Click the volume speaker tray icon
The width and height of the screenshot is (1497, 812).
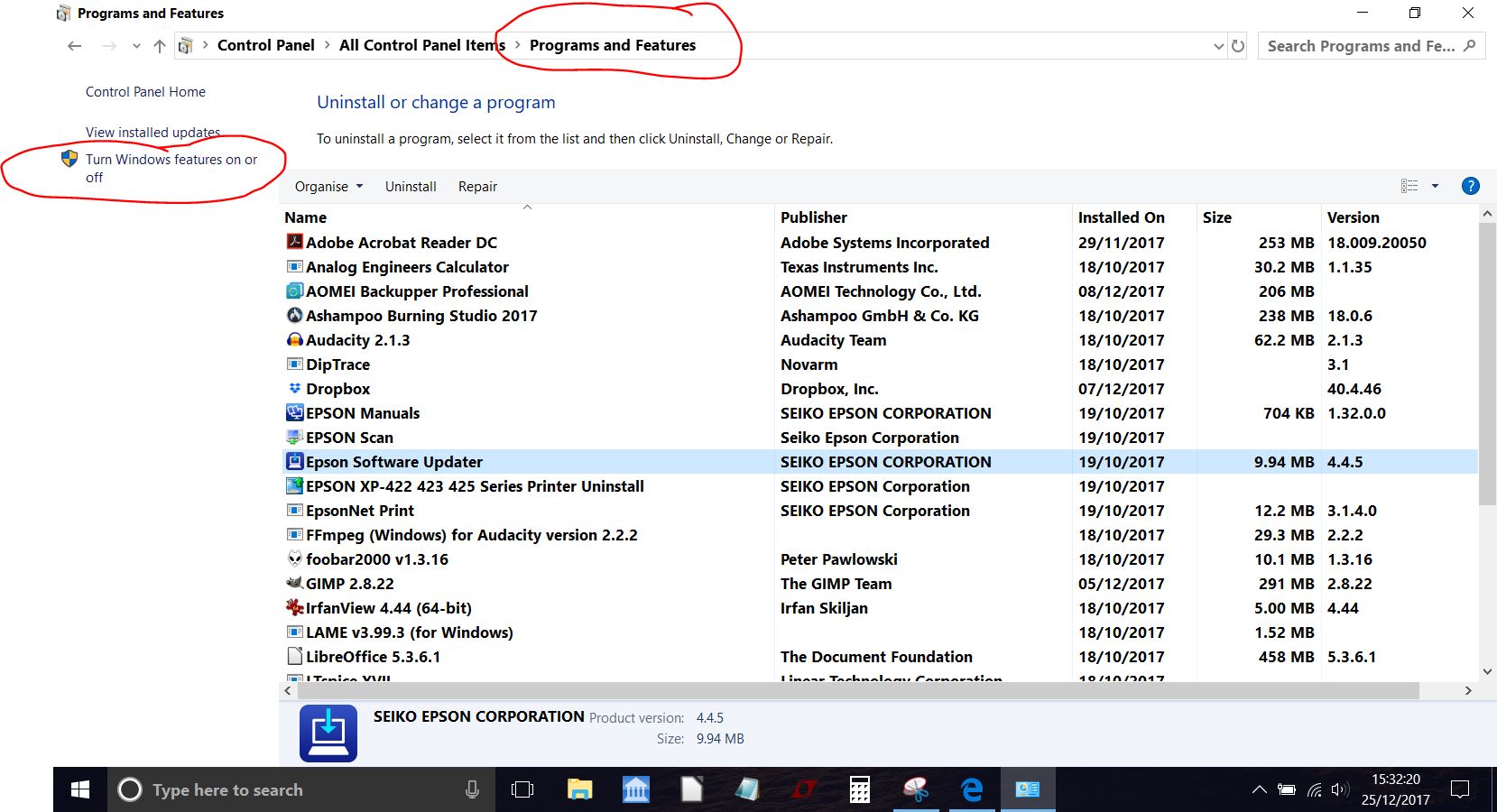(x=1340, y=789)
